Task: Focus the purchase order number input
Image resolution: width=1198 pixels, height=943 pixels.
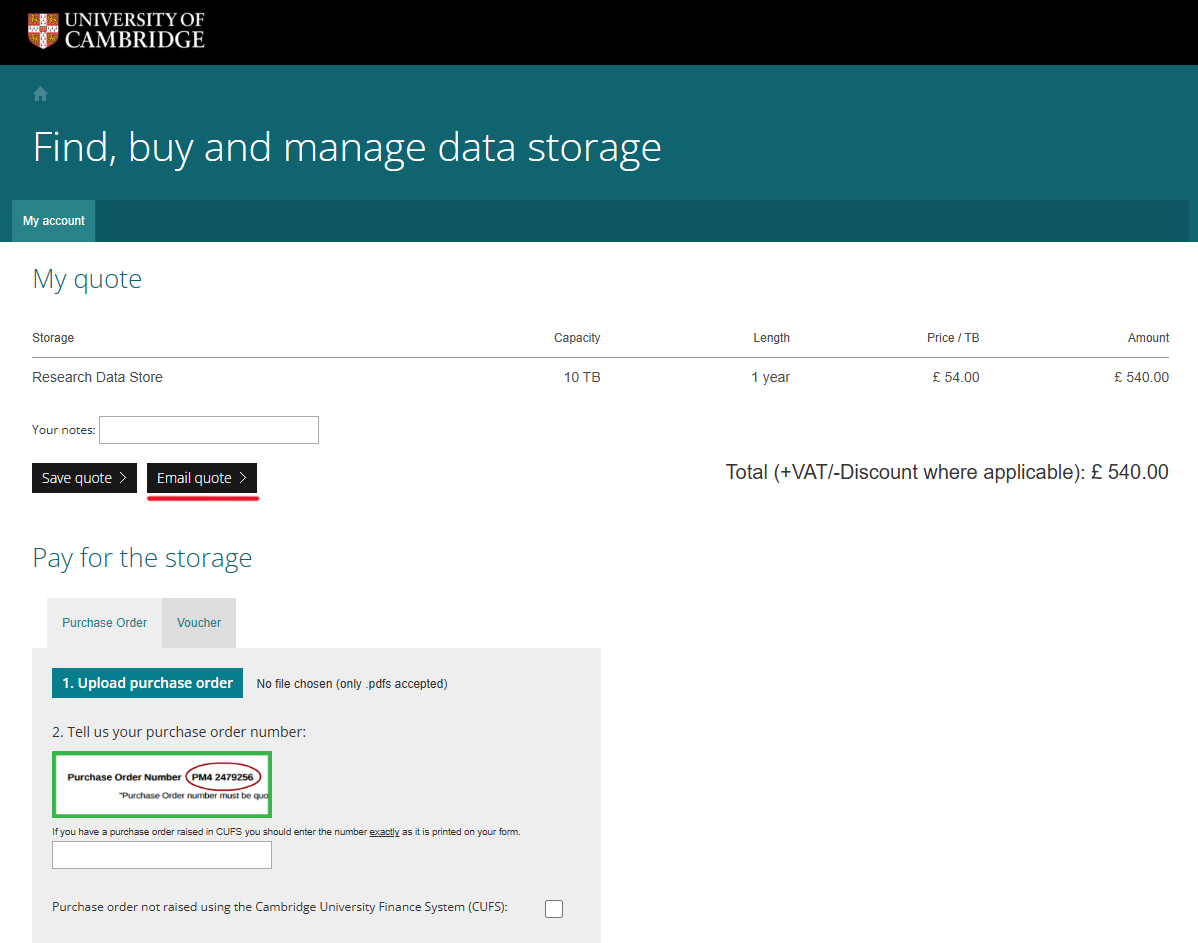Action: tap(162, 855)
